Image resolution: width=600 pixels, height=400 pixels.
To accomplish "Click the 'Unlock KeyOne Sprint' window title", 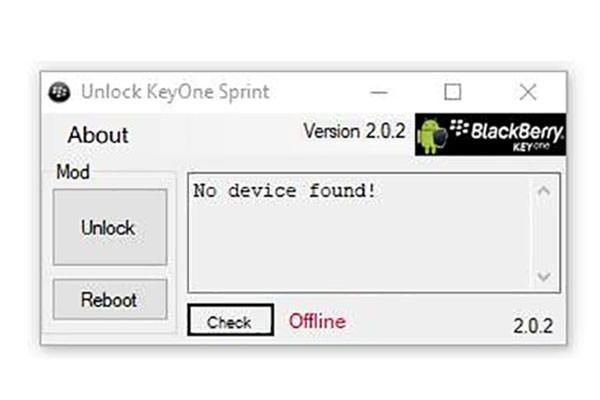I will coord(175,92).
